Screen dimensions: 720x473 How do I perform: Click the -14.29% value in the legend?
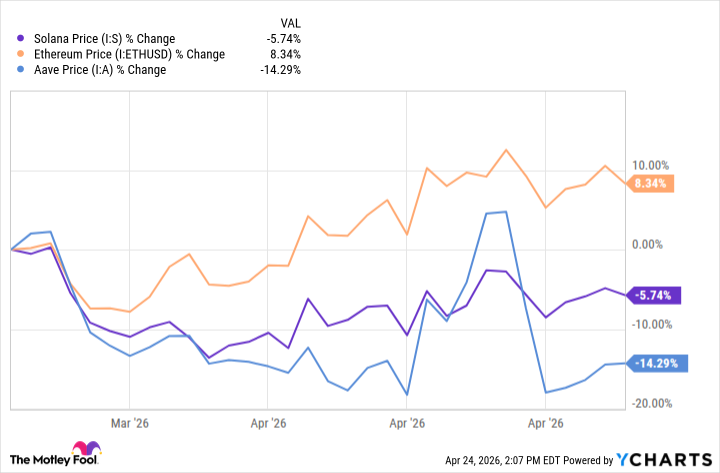281,70
